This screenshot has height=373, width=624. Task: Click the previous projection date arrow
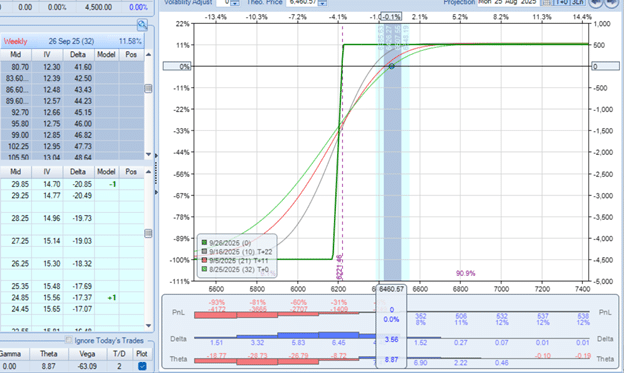[x=595, y=2]
